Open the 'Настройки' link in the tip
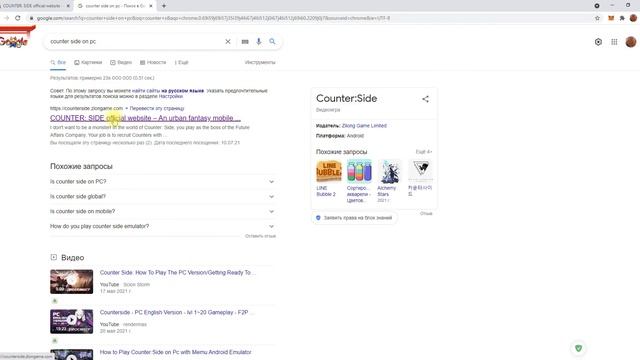 tap(171, 96)
